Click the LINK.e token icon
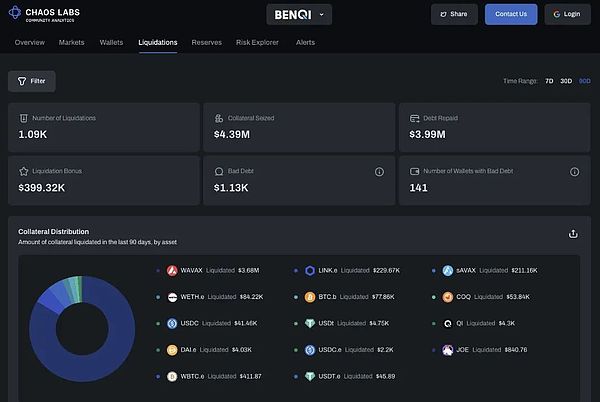Screen dimensions: 600x402 coord(310,270)
